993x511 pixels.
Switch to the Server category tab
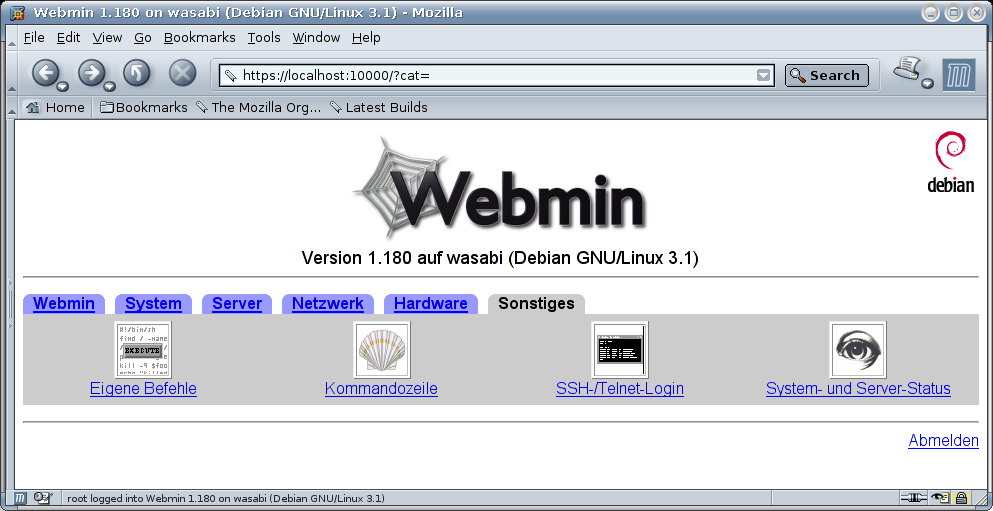point(237,303)
